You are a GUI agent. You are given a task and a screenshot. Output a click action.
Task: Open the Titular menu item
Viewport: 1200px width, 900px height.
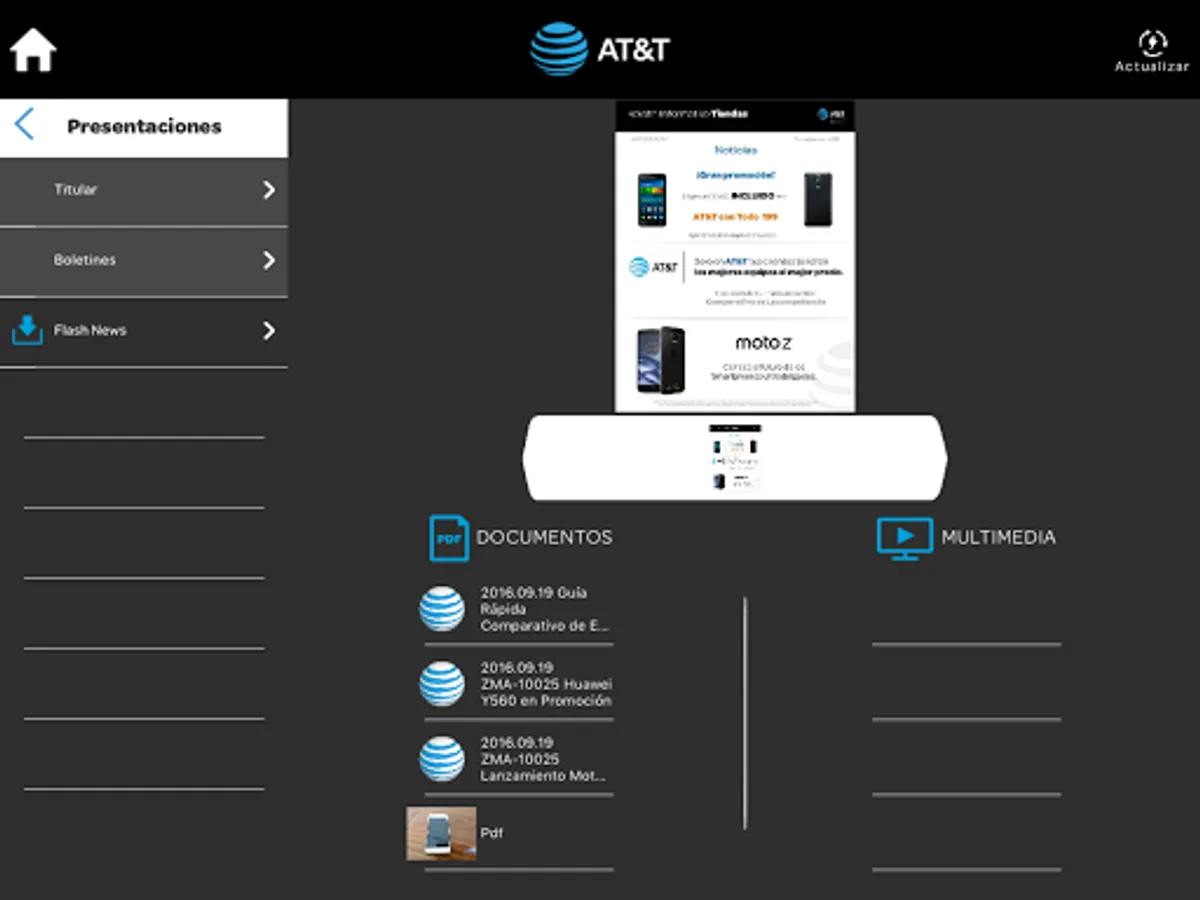pos(144,191)
